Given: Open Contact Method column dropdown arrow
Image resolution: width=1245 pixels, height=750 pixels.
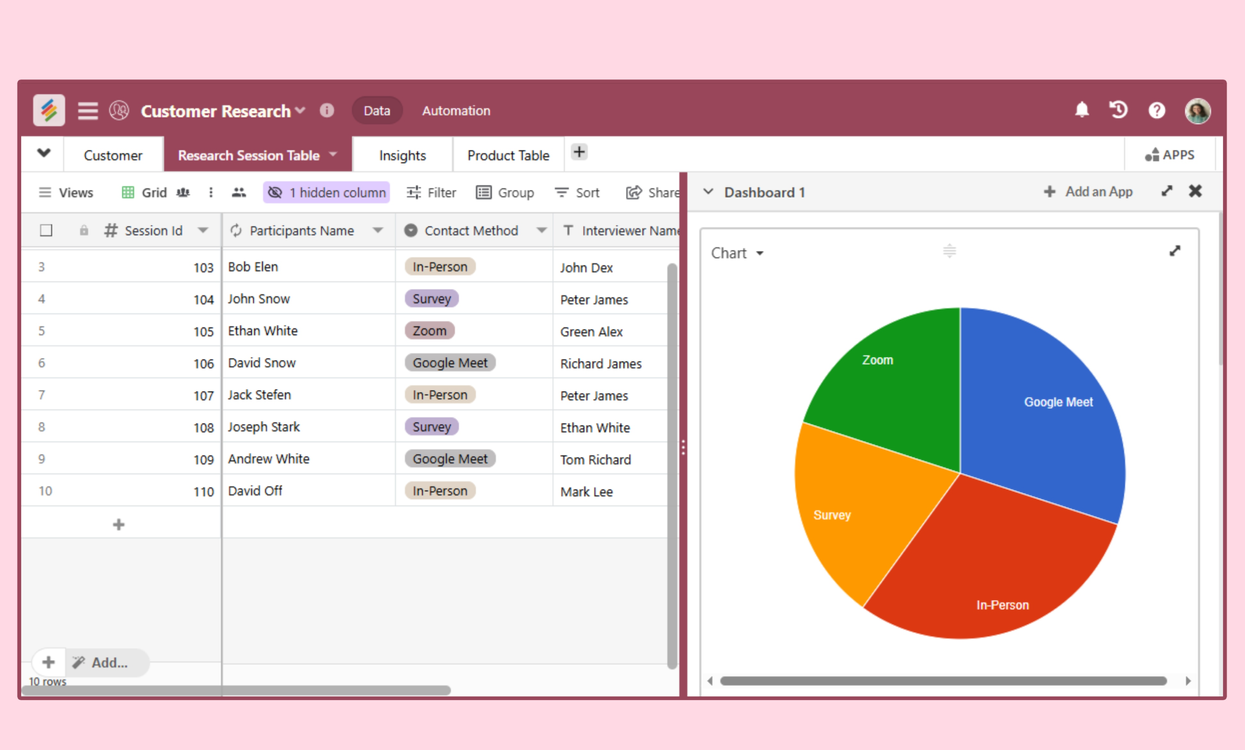Looking at the screenshot, I should click(541, 231).
